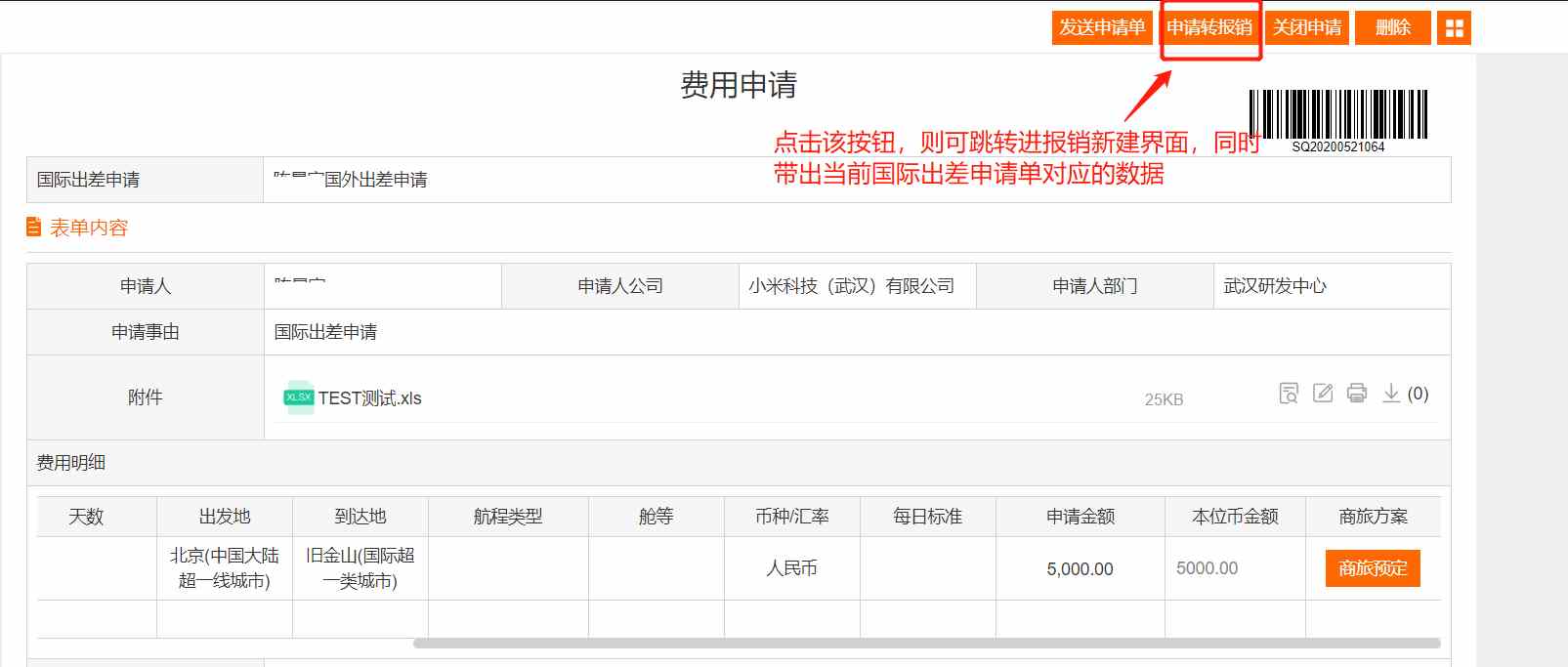The image size is (1568, 667).
Task: Click the 每日标准 column header
Action: point(928,517)
